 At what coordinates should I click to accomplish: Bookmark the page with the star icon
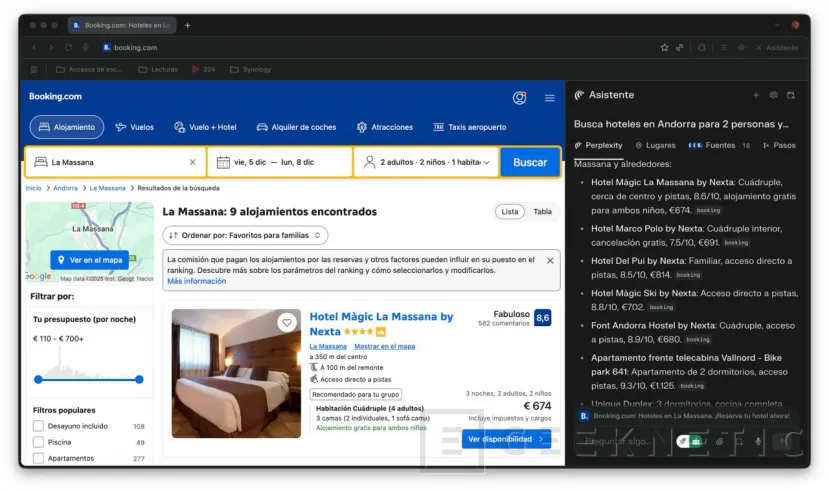coord(664,48)
